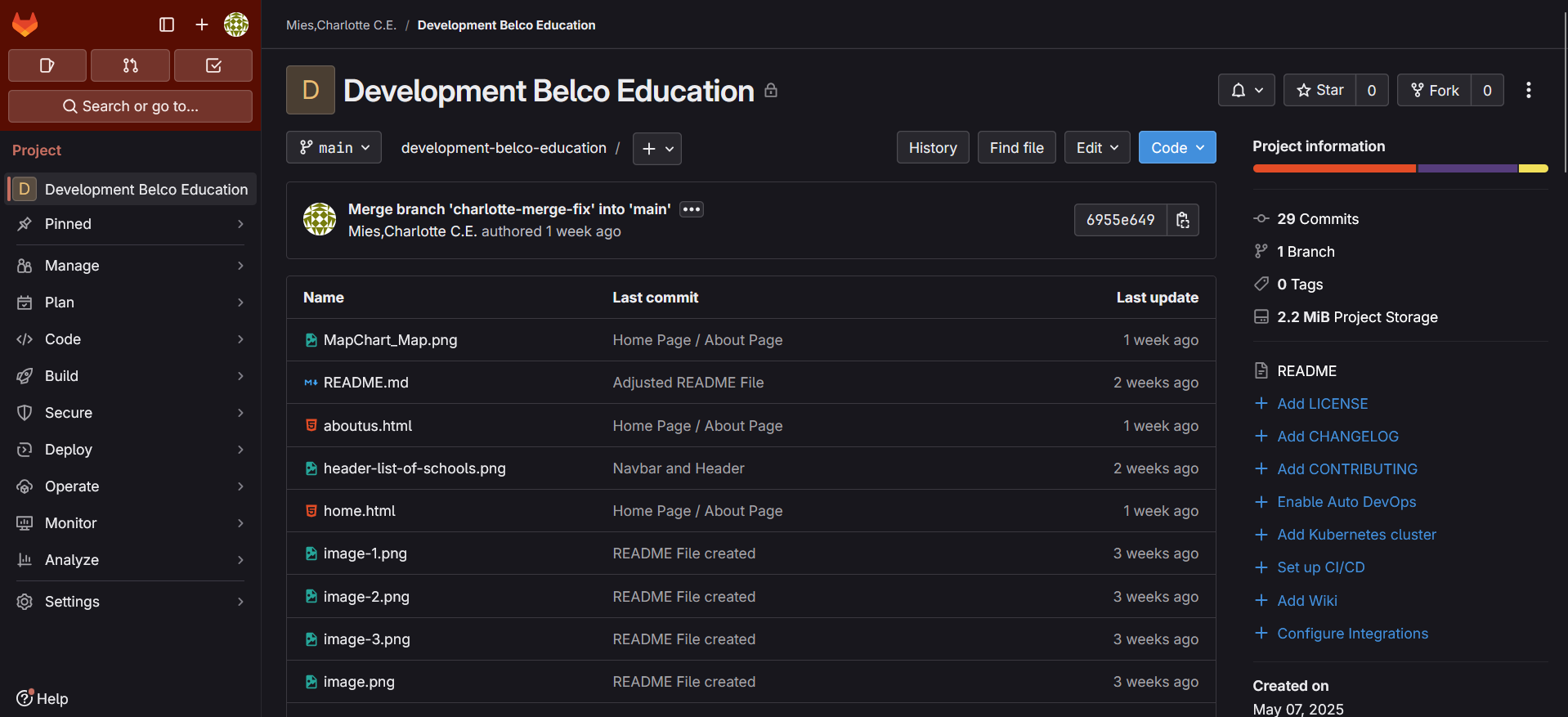Open the to-do list icon button
Image resolution: width=1568 pixels, height=717 pixels.
click(x=213, y=65)
